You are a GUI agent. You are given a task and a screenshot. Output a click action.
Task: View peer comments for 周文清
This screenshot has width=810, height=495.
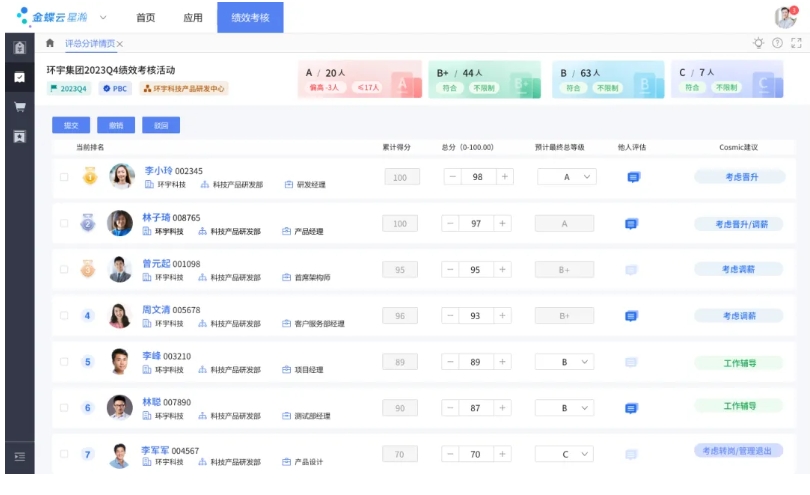[x=631, y=316]
